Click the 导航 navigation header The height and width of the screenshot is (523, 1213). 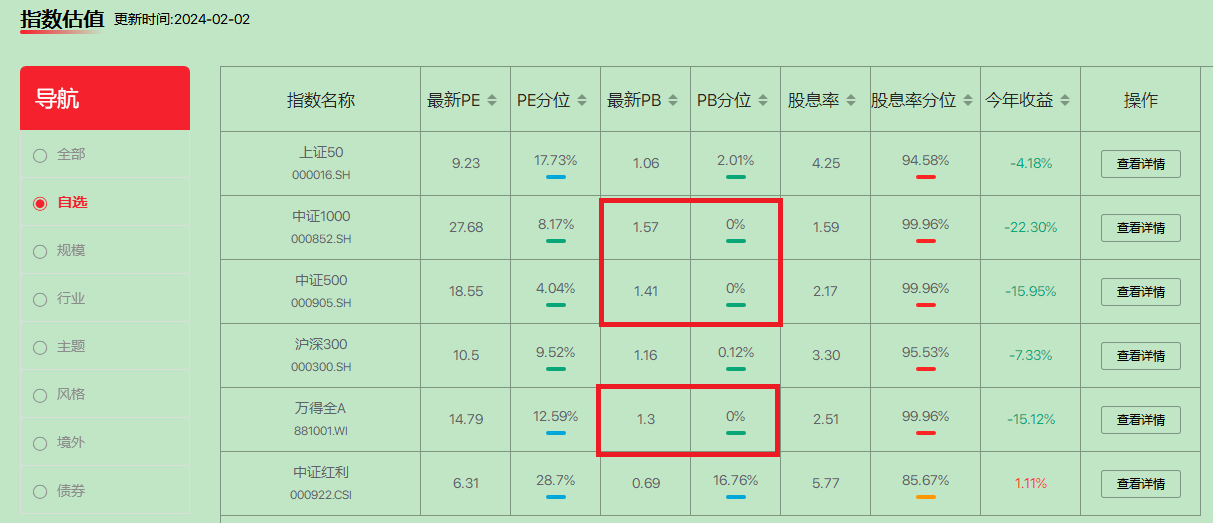pyautogui.click(x=105, y=98)
